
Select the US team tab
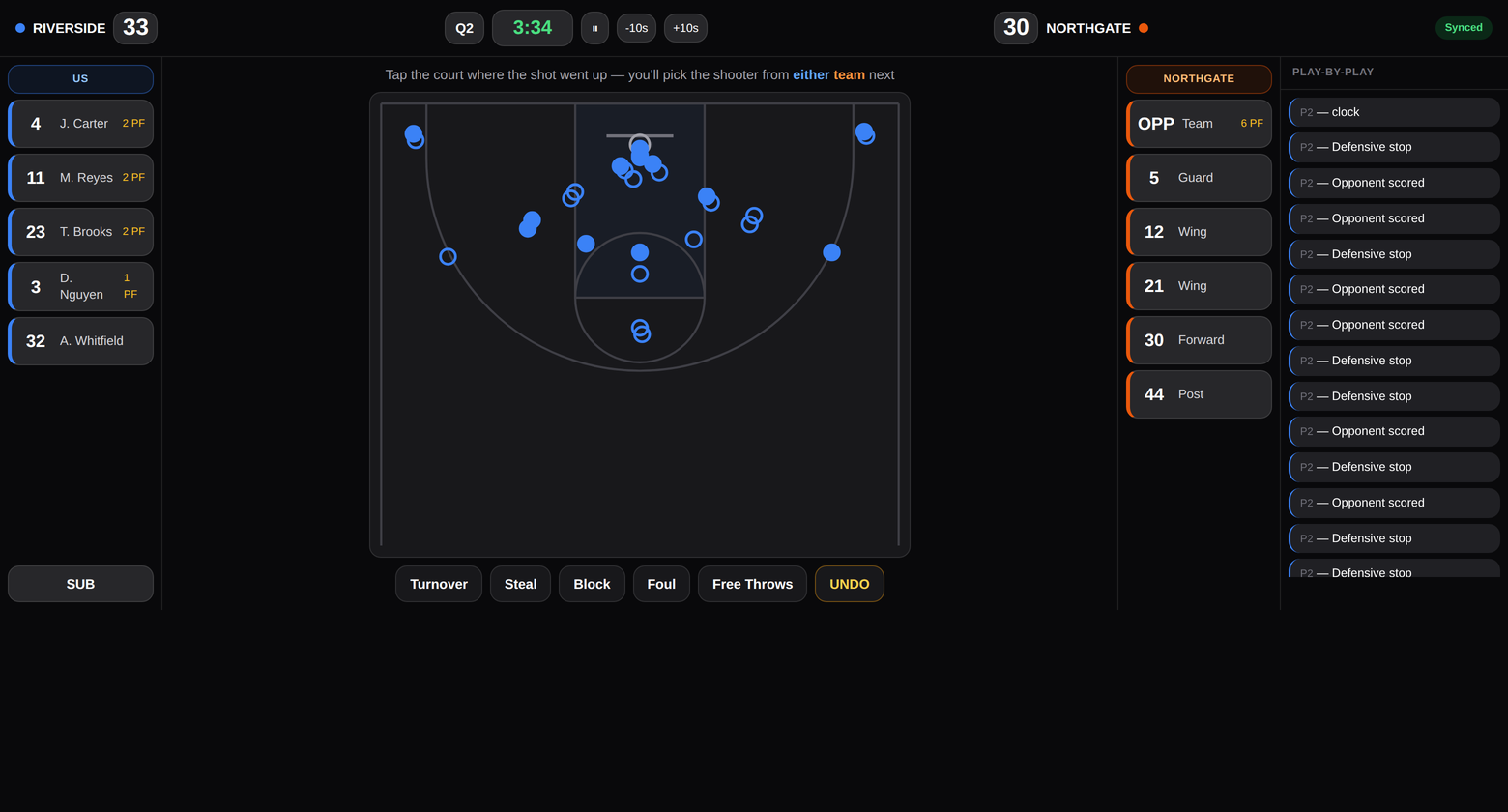[80, 79]
